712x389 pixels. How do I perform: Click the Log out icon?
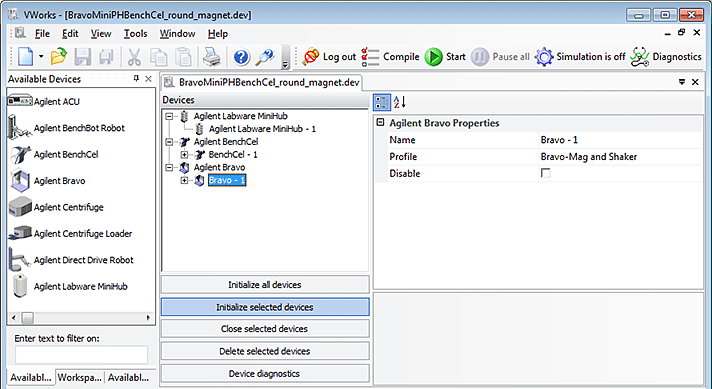pyautogui.click(x=311, y=57)
